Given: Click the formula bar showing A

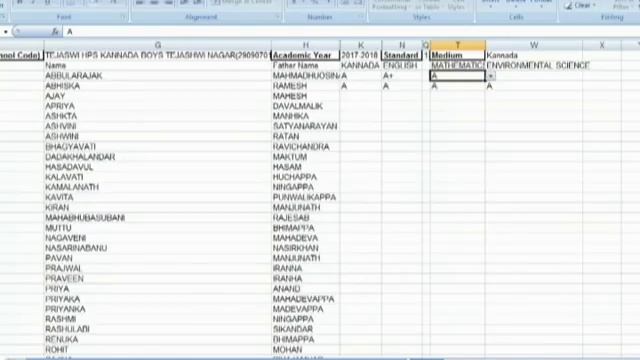Looking at the screenshot, I should coord(351,32).
